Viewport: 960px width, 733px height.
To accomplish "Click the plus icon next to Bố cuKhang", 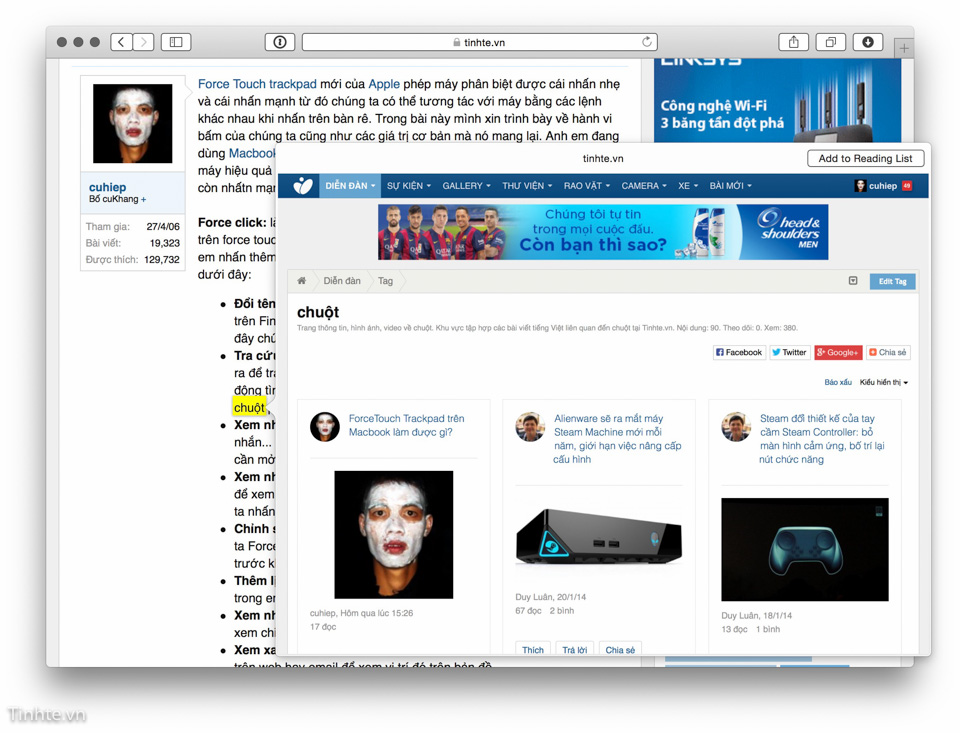I will tap(143, 199).
